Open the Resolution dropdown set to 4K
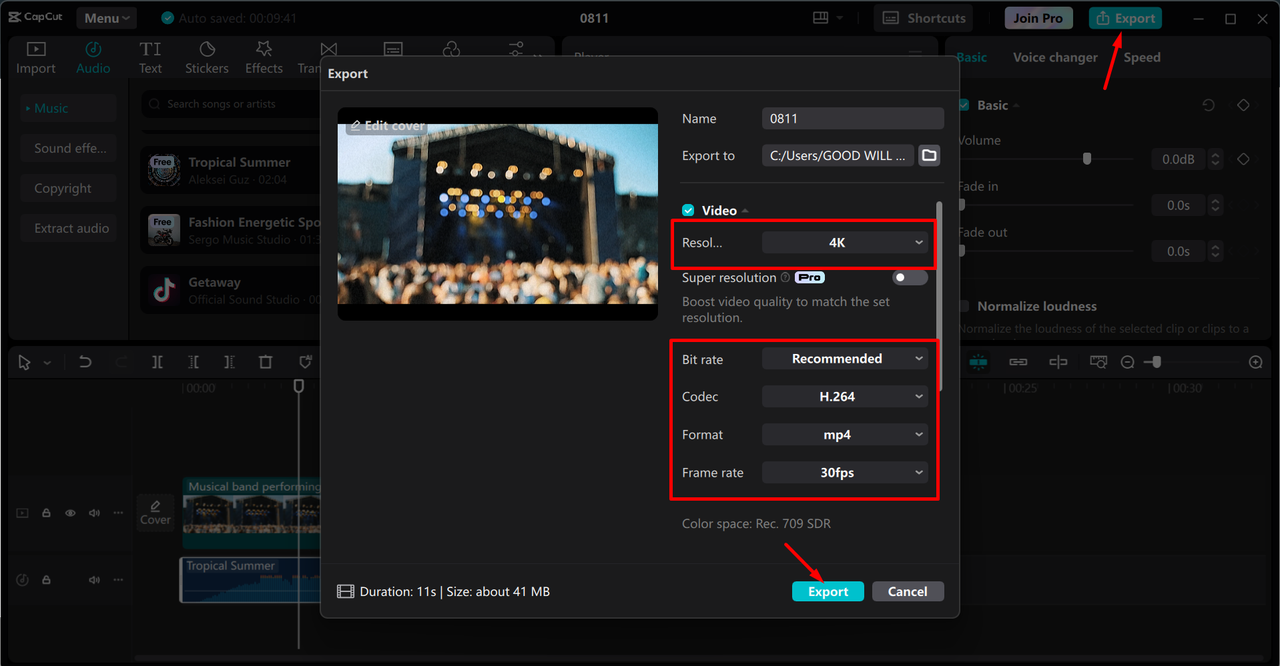The image size is (1280, 666). (845, 242)
